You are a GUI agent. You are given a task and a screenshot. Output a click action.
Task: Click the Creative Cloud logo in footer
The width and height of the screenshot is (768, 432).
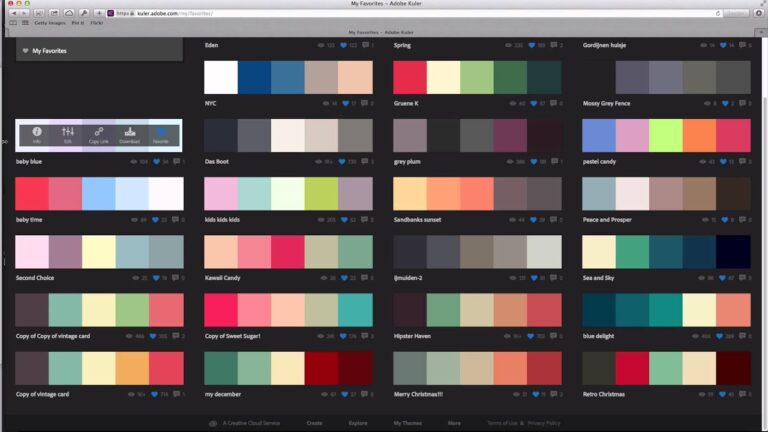[x=213, y=423]
